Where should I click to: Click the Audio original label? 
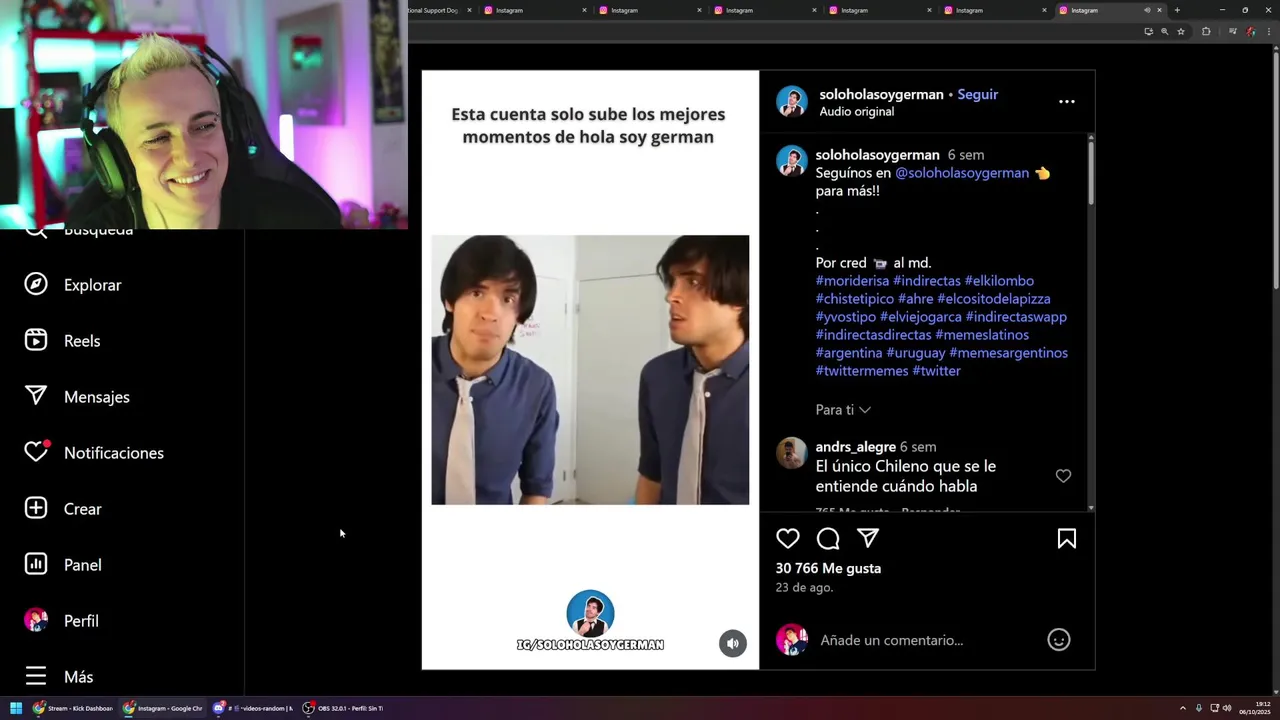[x=857, y=112]
